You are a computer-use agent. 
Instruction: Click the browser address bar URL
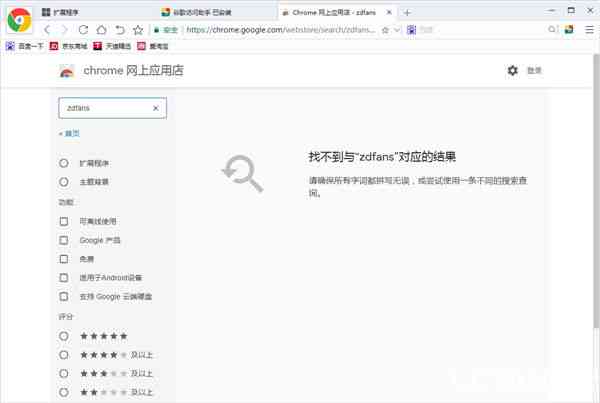coord(280,29)
